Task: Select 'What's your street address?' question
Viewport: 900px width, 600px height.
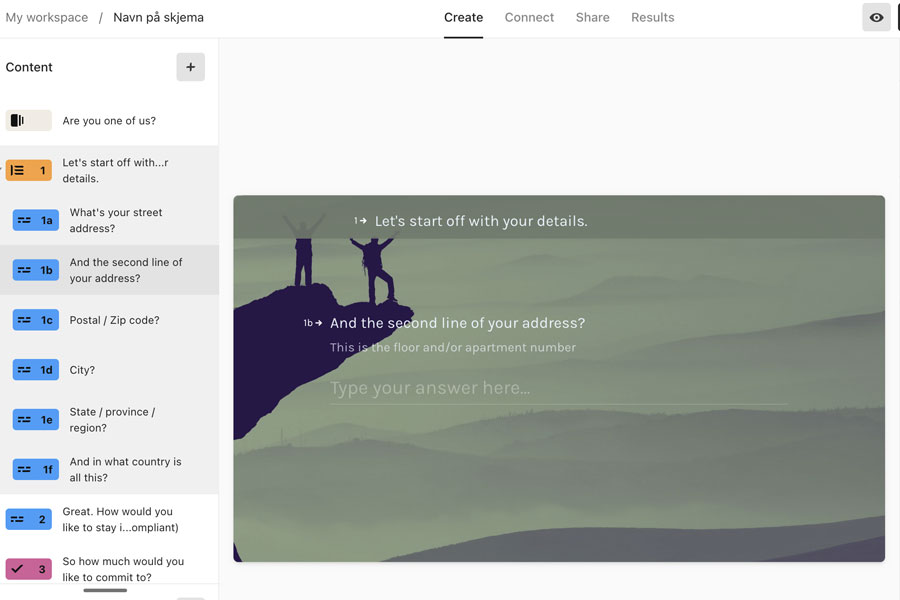Action: 109,220
